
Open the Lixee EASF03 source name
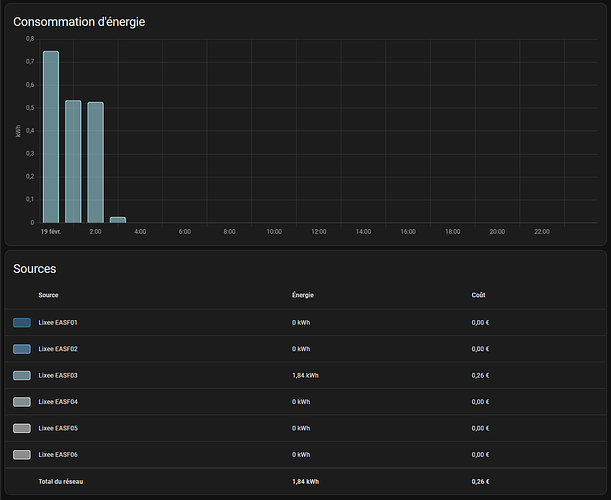click(x=58, y=376)
